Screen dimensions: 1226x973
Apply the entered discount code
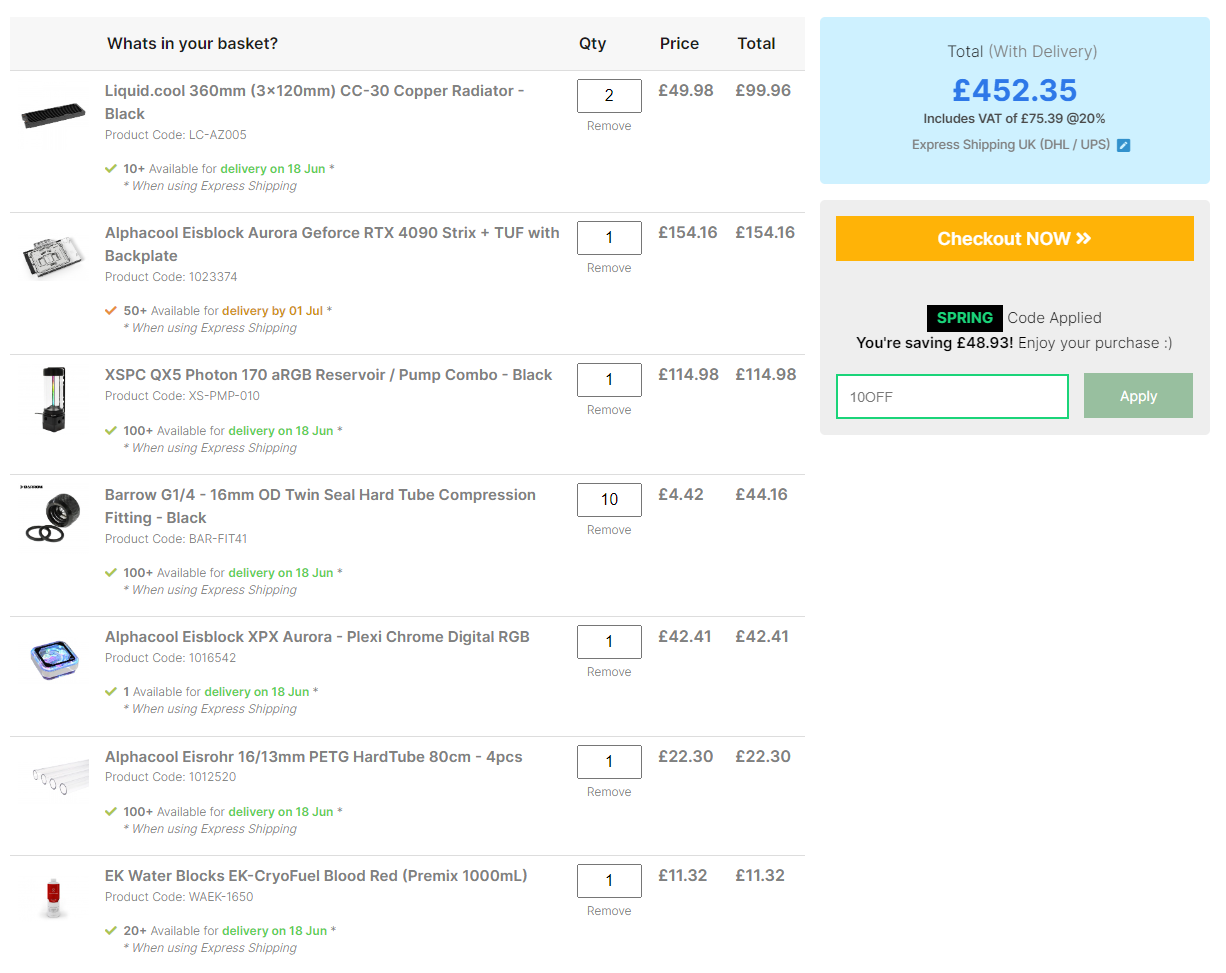pos(1138,396)
